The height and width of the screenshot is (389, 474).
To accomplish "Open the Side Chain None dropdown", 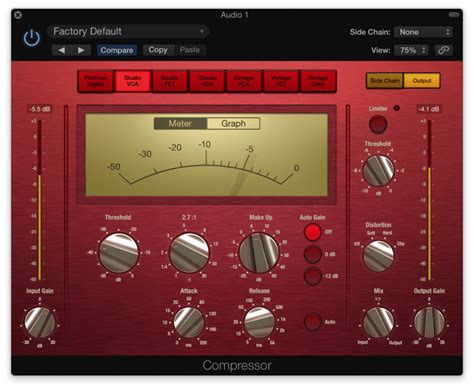I will pos(423,32).
